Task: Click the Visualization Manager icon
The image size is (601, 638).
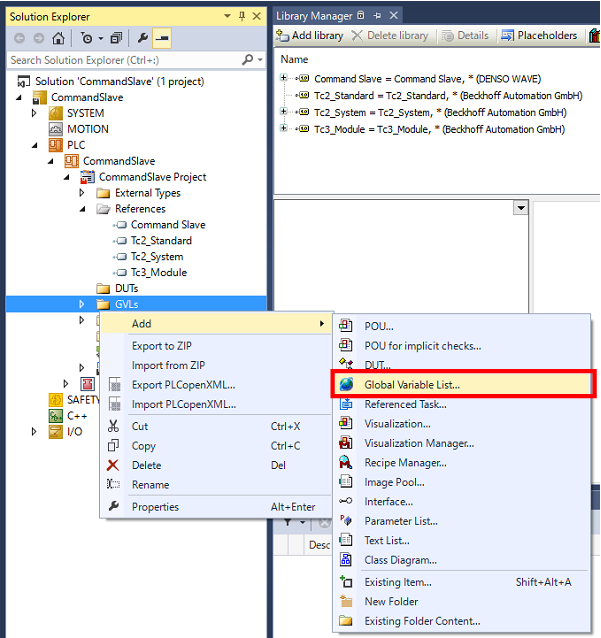Action: [x=346, y=443]
